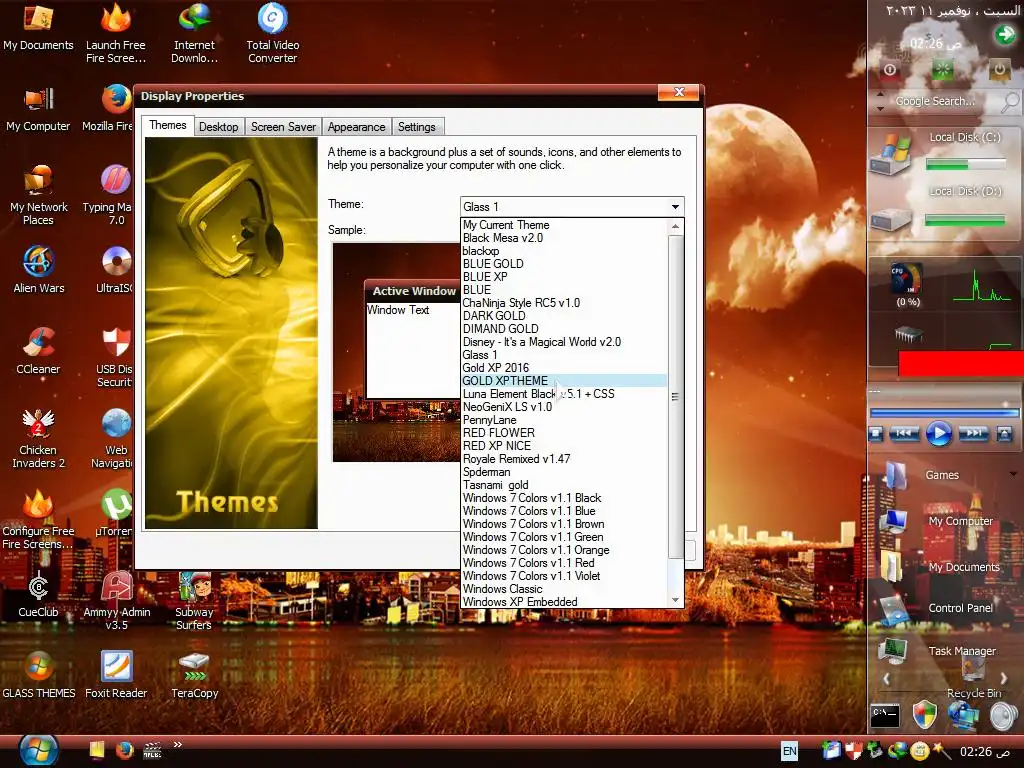This screenshot has height=768, width=1024.
Task: Select the Themes tab
Action: coord(167,125)
